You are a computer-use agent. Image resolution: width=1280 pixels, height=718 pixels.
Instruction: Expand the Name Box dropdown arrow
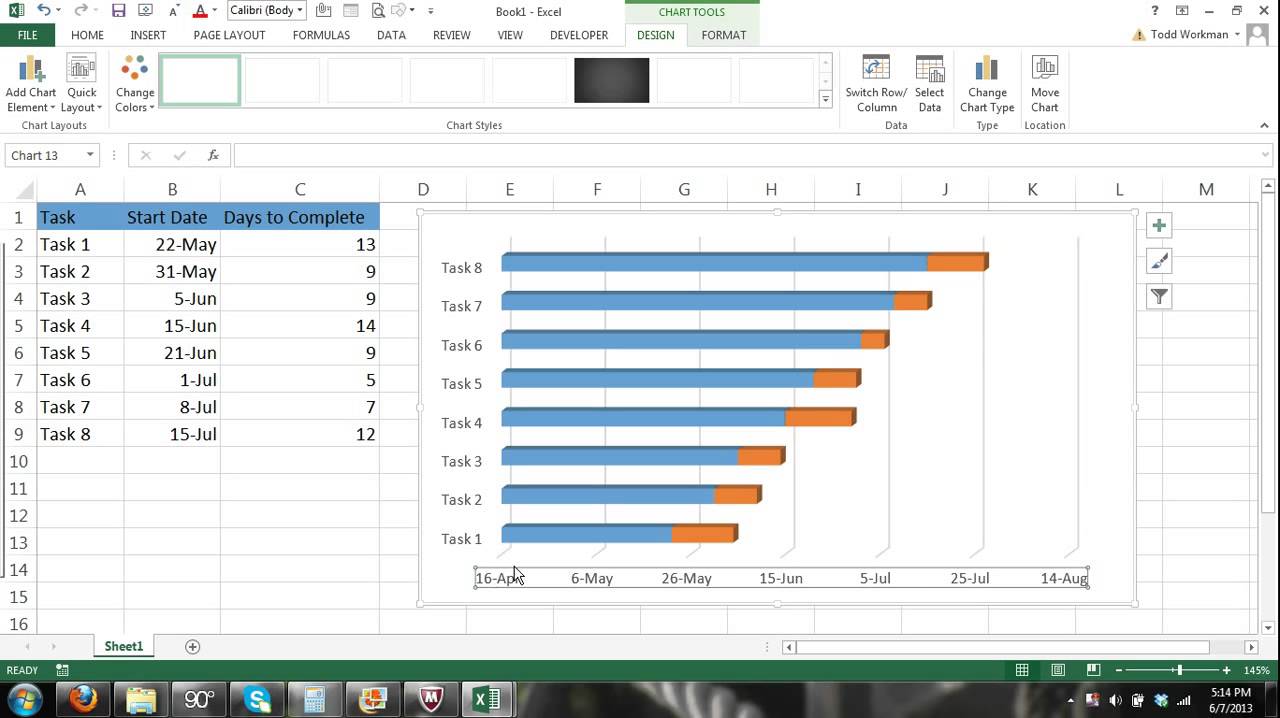[90, 155]
